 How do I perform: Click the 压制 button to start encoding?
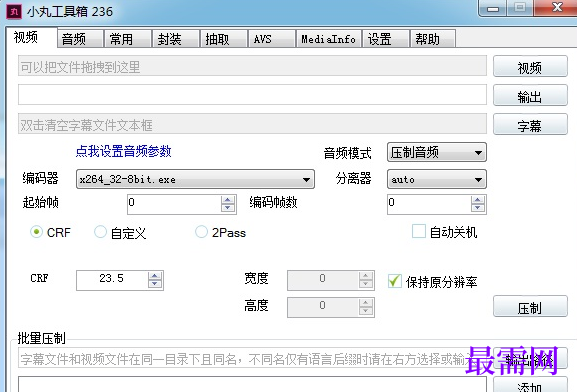point(530,306)
